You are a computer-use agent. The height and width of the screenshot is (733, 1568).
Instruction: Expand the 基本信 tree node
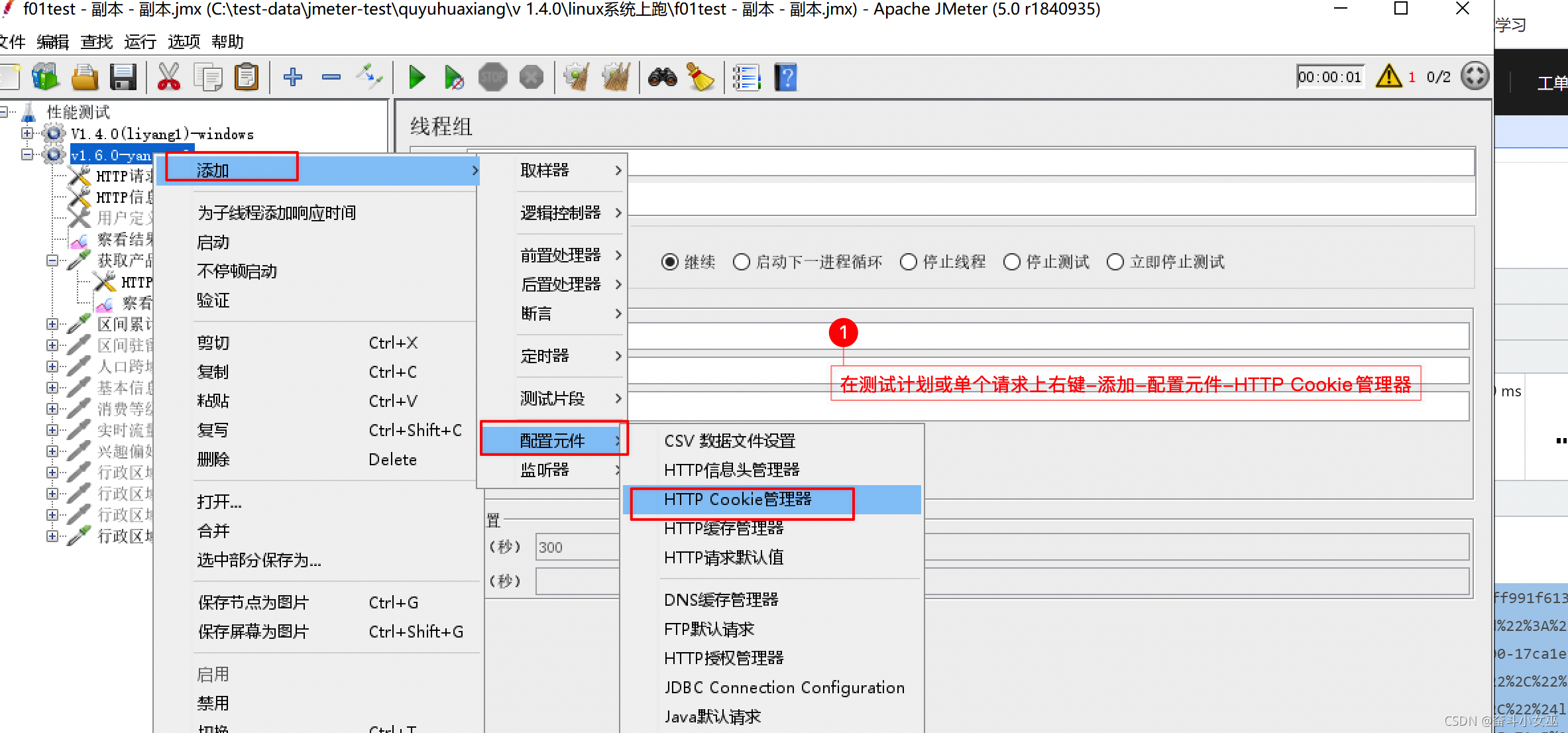click(52, 388)
